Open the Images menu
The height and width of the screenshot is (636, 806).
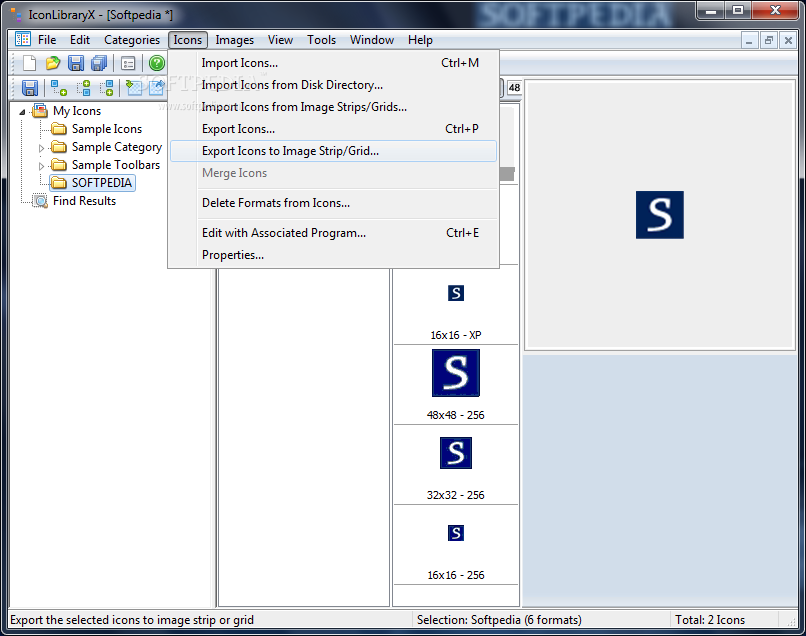tap(234, 40)
